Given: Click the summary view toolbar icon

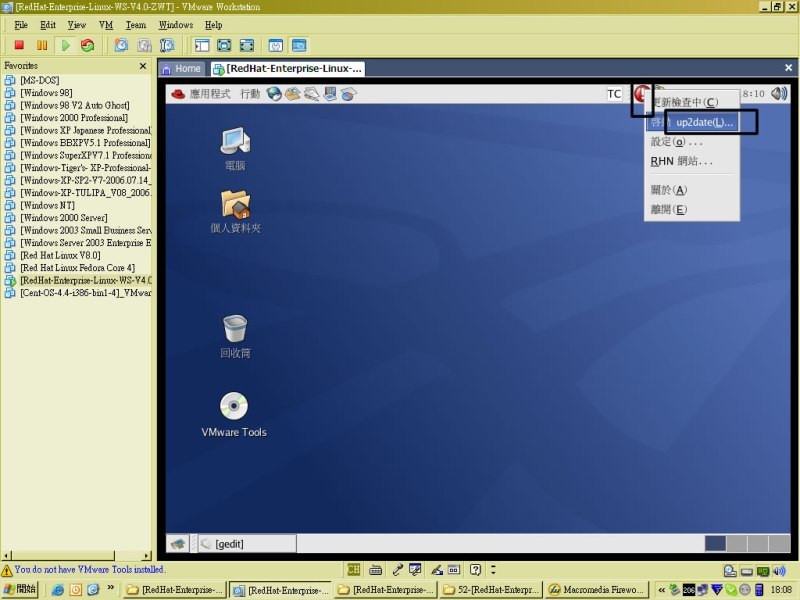Looking at the screenshot, I should tap(276, 45).
